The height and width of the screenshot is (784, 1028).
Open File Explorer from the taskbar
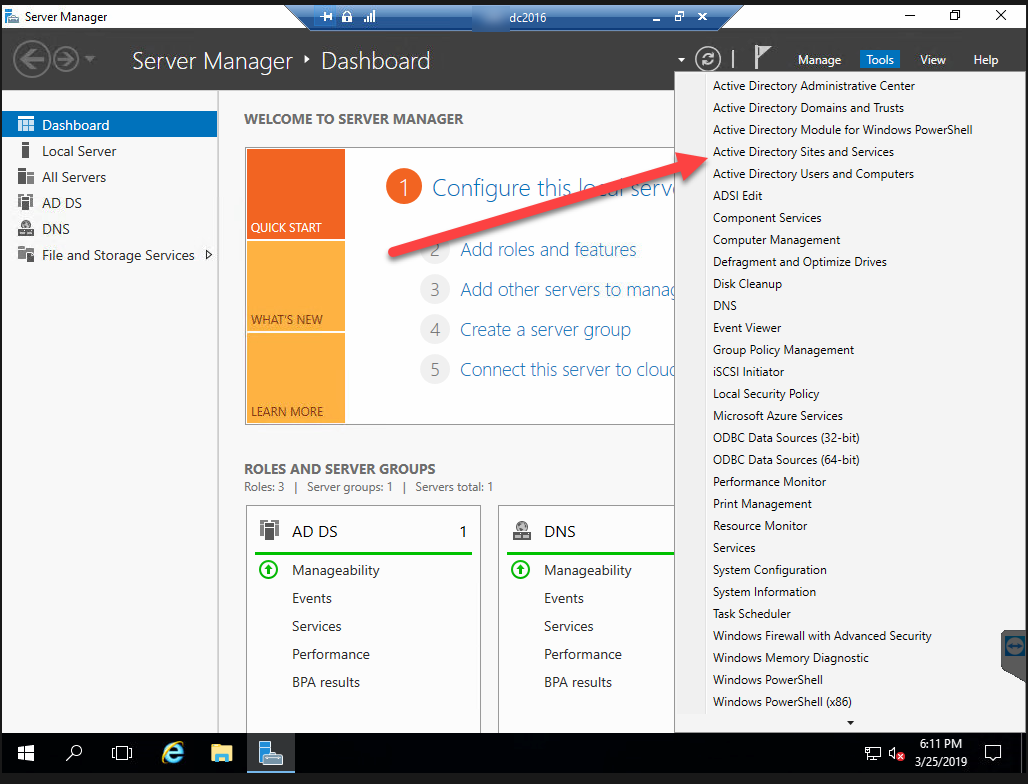(x=222, y=753)
